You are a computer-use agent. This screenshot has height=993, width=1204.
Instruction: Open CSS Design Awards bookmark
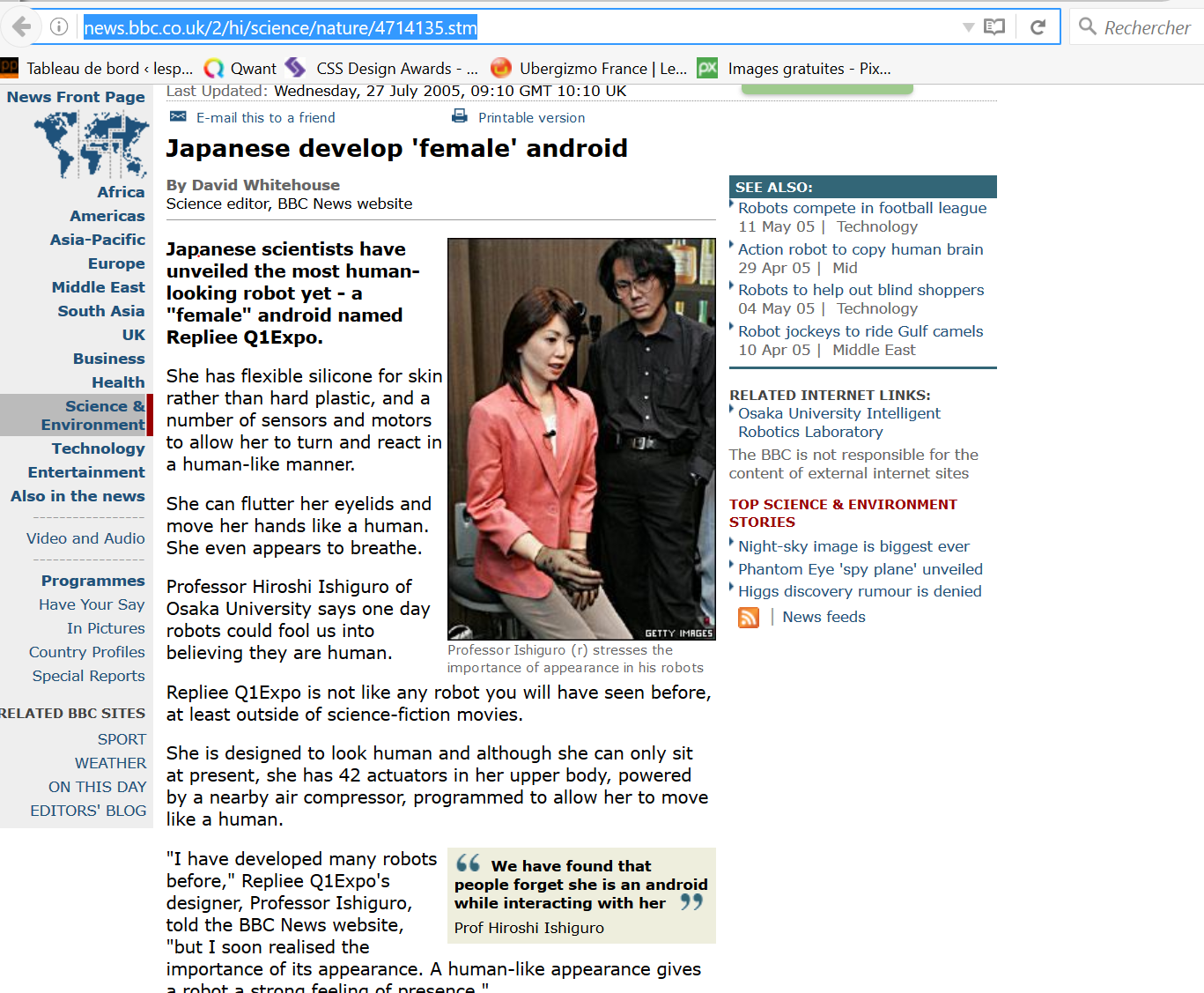point(382,69)
